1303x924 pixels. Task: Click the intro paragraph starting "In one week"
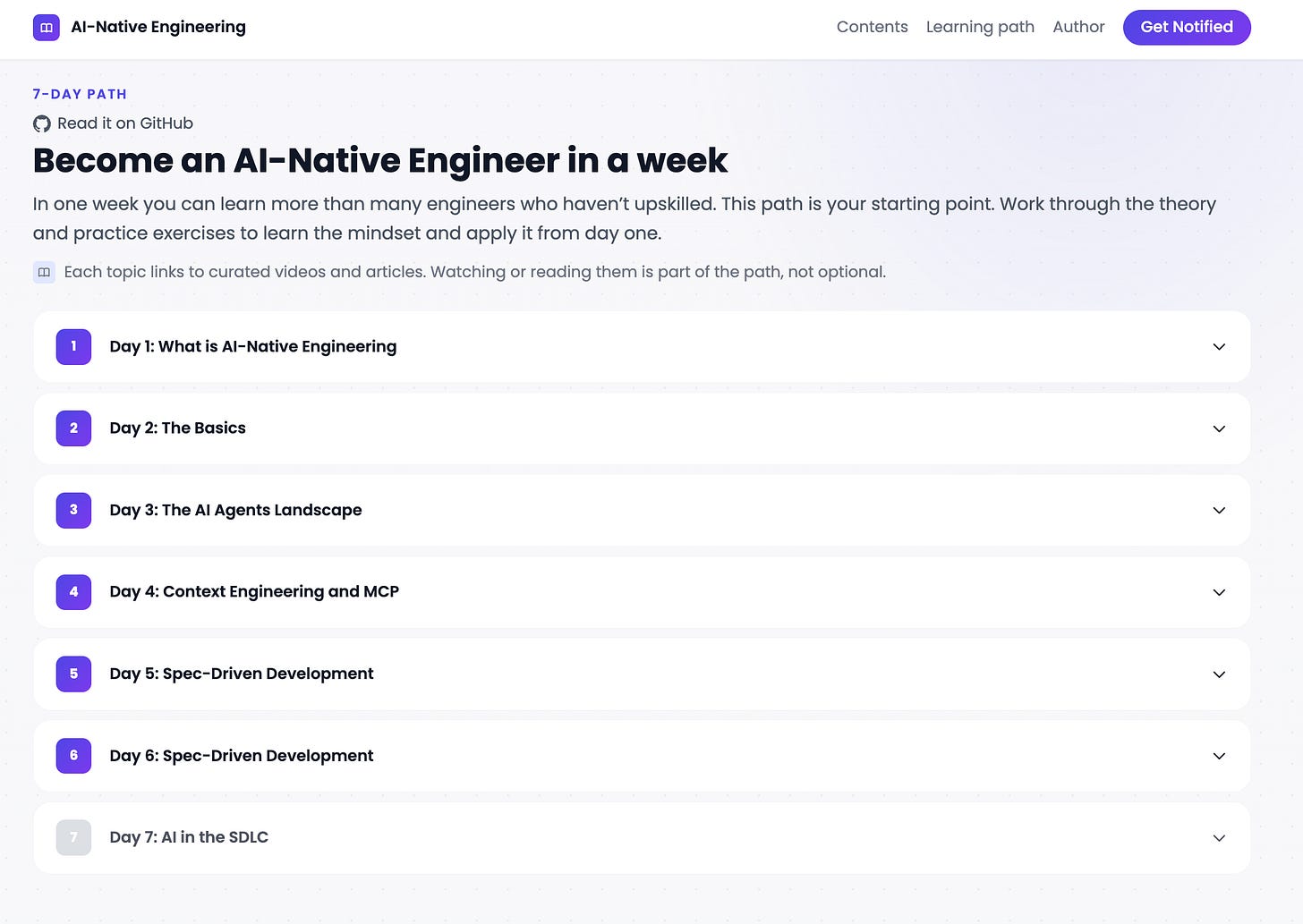coord(625,218)
